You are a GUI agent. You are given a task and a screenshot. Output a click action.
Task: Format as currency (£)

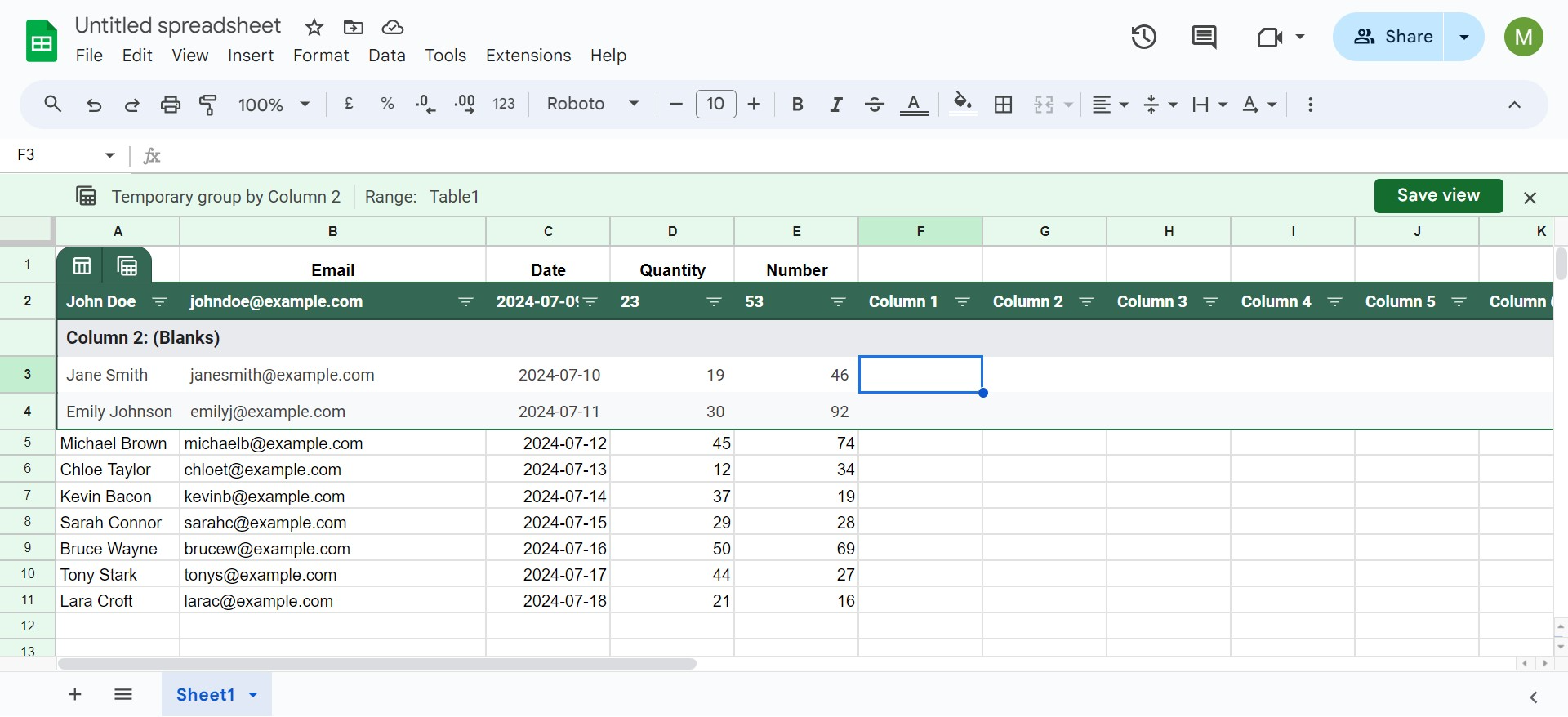(x=349, y=104)
